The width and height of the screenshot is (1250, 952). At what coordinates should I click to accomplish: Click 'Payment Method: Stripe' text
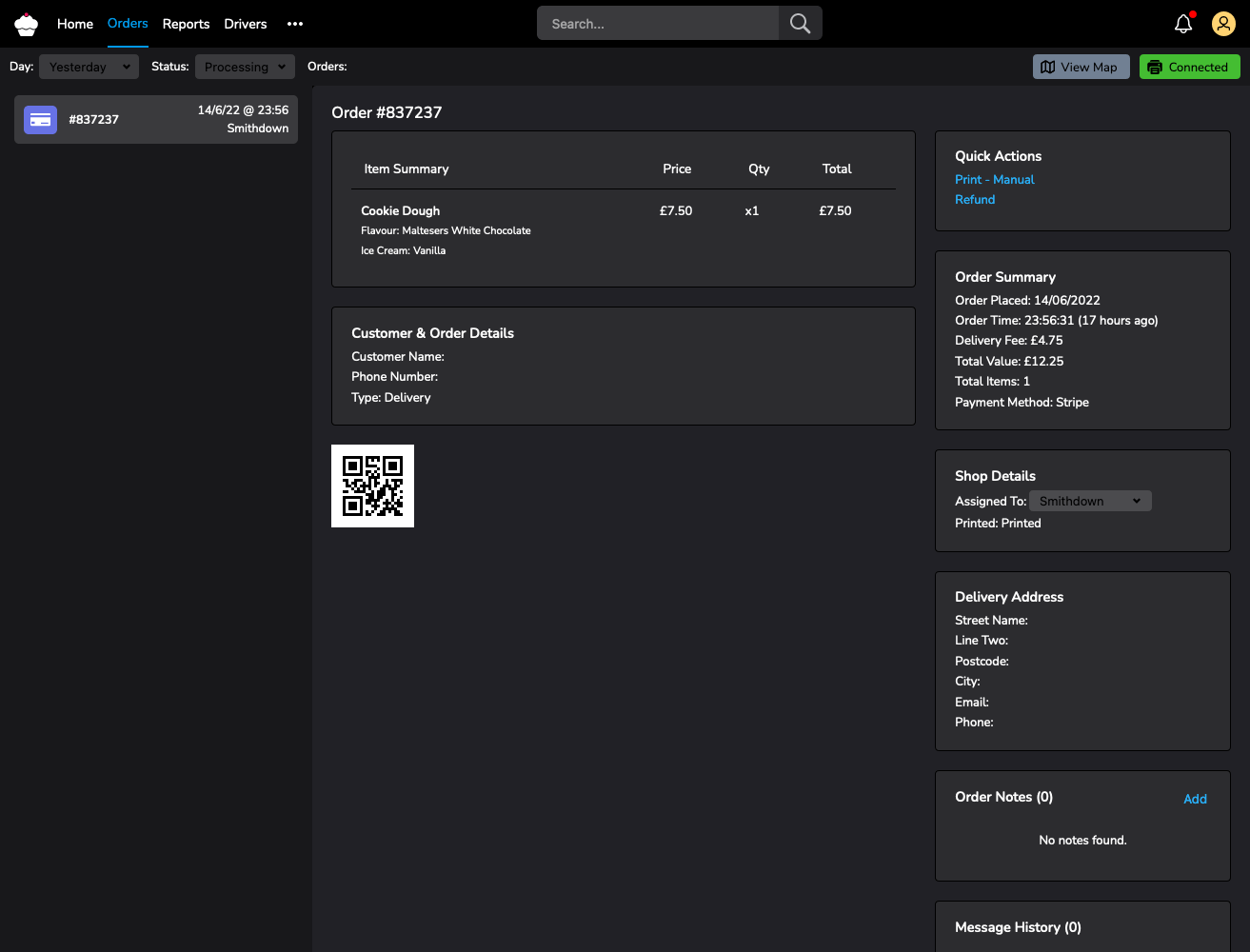1022,402
